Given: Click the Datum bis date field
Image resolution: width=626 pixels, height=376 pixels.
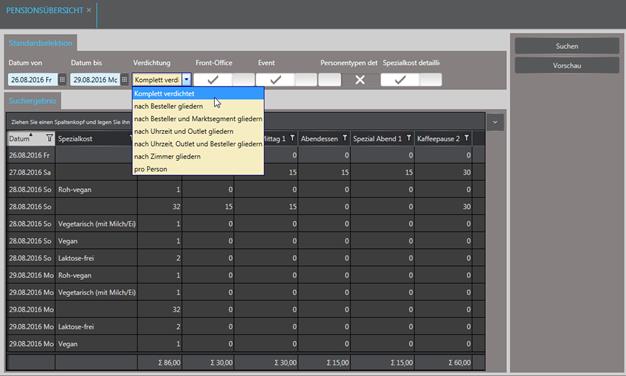Looking at the screenshot, I should 95,80.
